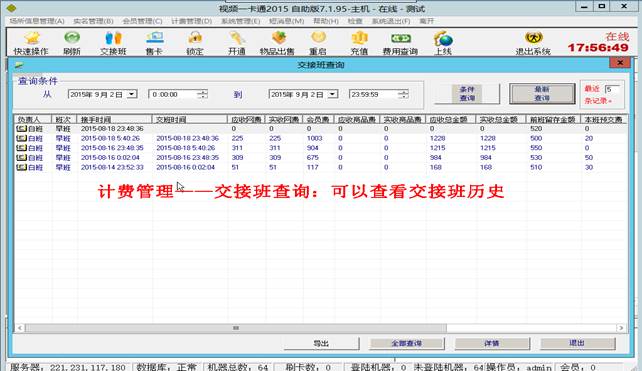
Task: Open the 快速操作 quick operations tool
Action: pyautogui.click(x=31, y=43)
